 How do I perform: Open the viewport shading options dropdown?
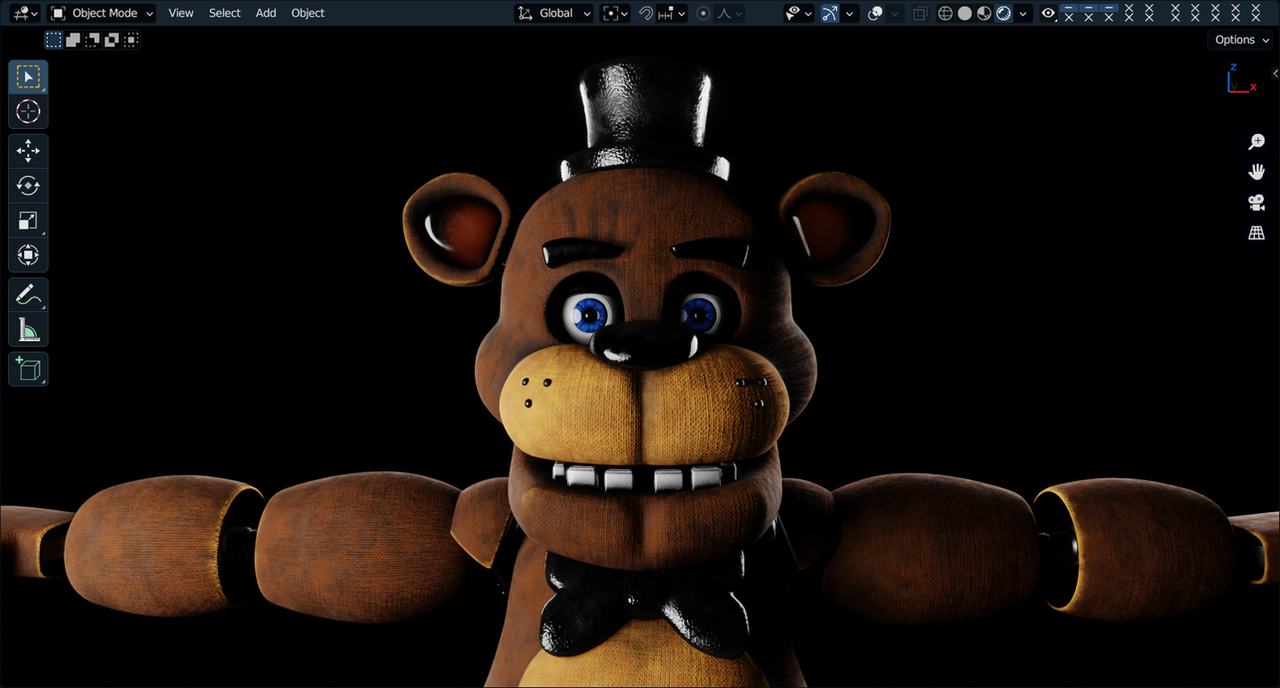pyautogui.click(x=1022, y=13)
